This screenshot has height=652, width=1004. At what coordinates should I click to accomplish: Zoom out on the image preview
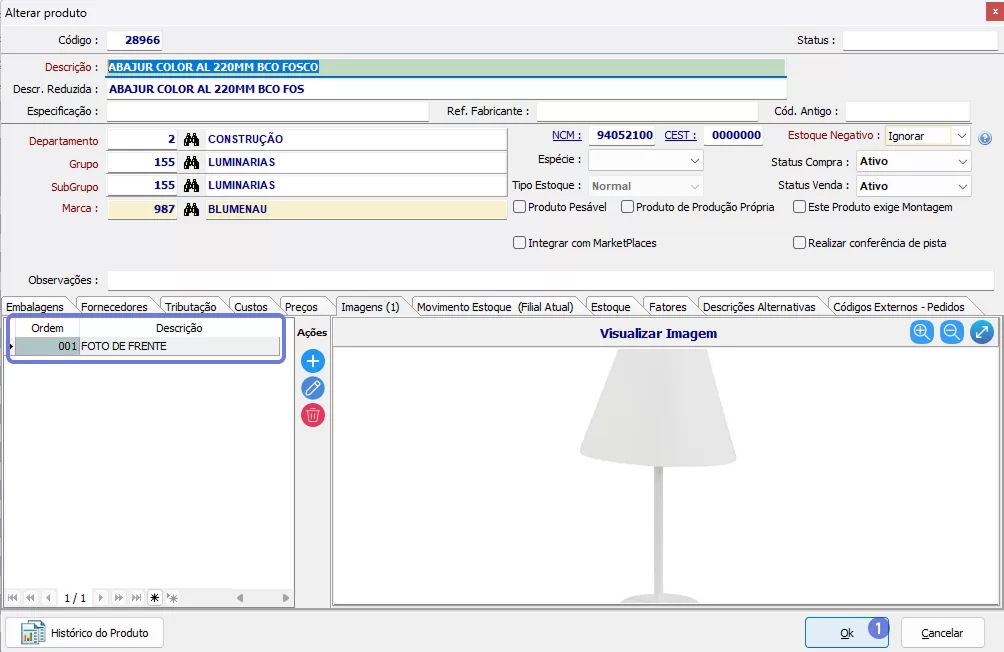click(x=952, y=333)
